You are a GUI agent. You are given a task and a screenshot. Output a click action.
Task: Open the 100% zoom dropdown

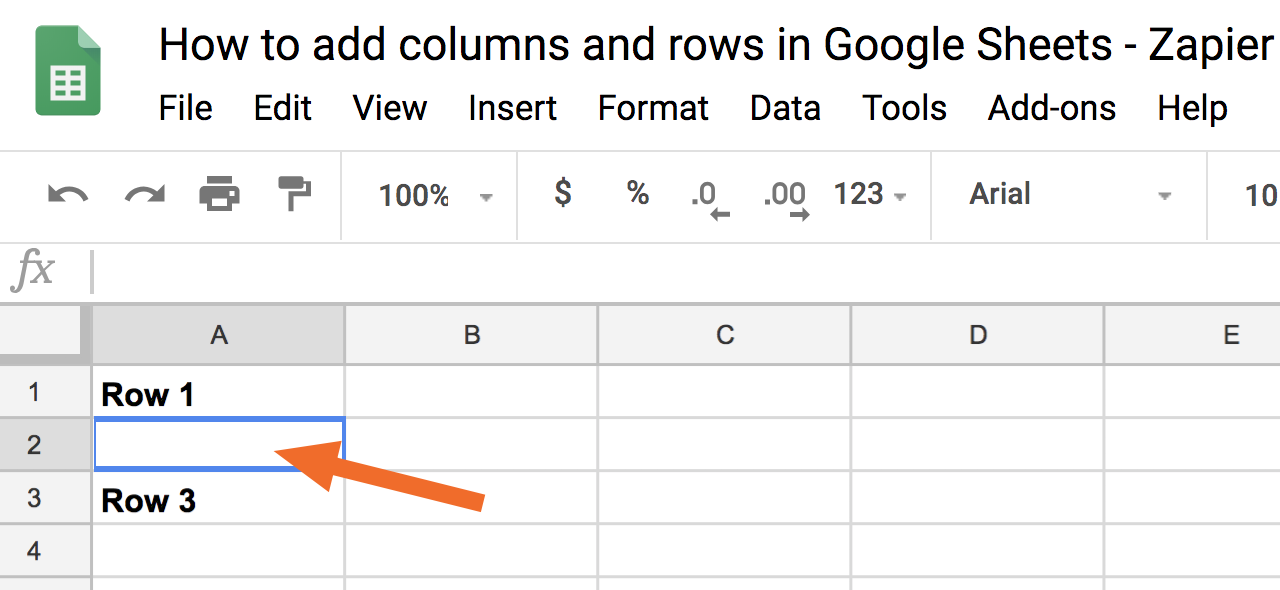(435, 195)
